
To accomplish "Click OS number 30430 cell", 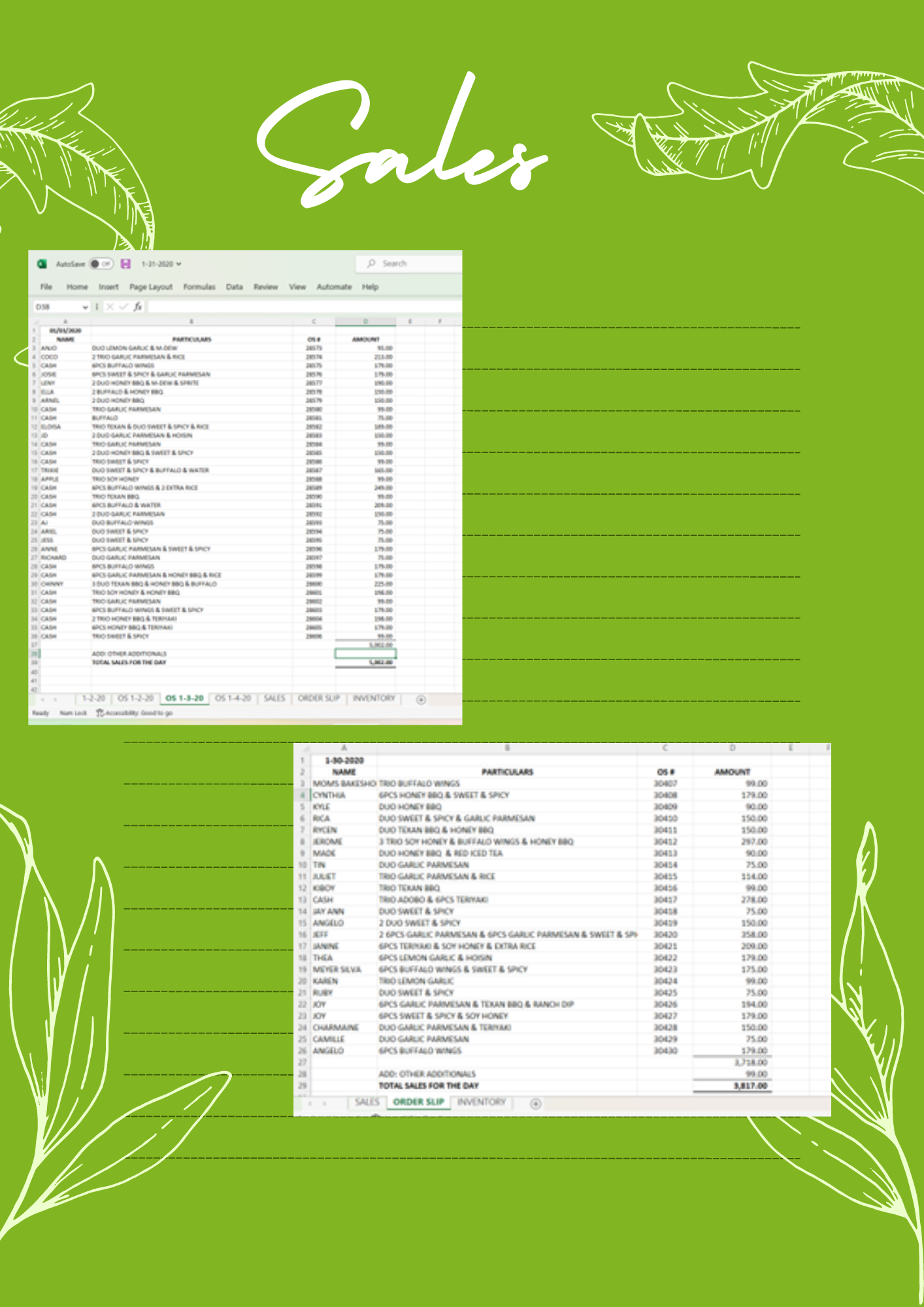I will 665,1051.
